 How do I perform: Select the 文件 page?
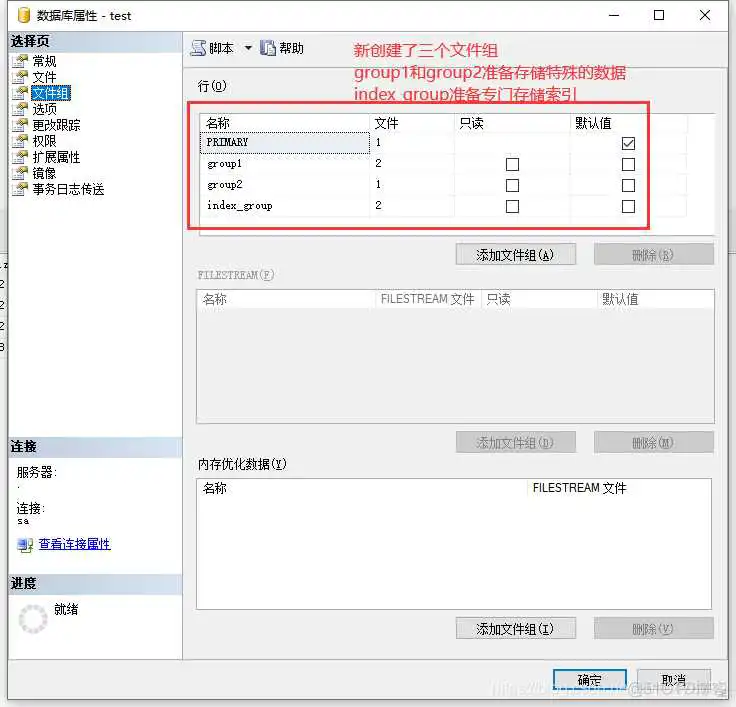pos(45,77)
